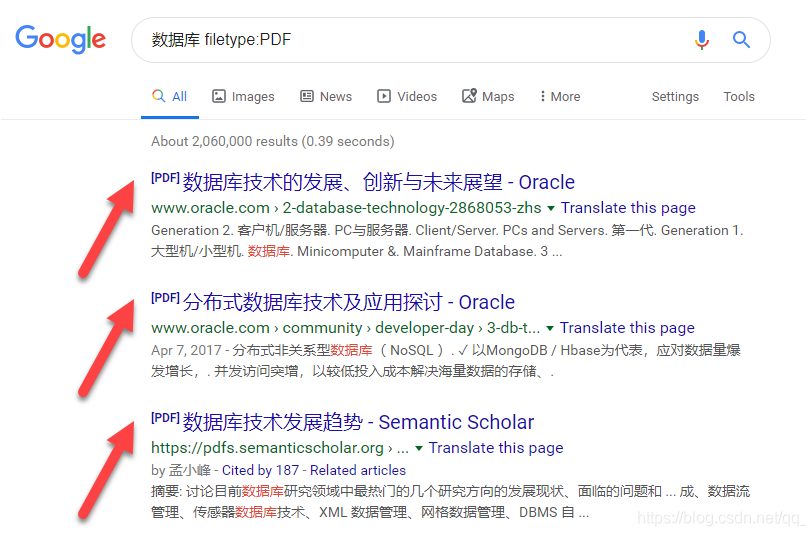Screen dimensions: 806x541
Task: Click the www.oracle.com › community › developer-day URL
Action: click(345, 328)
